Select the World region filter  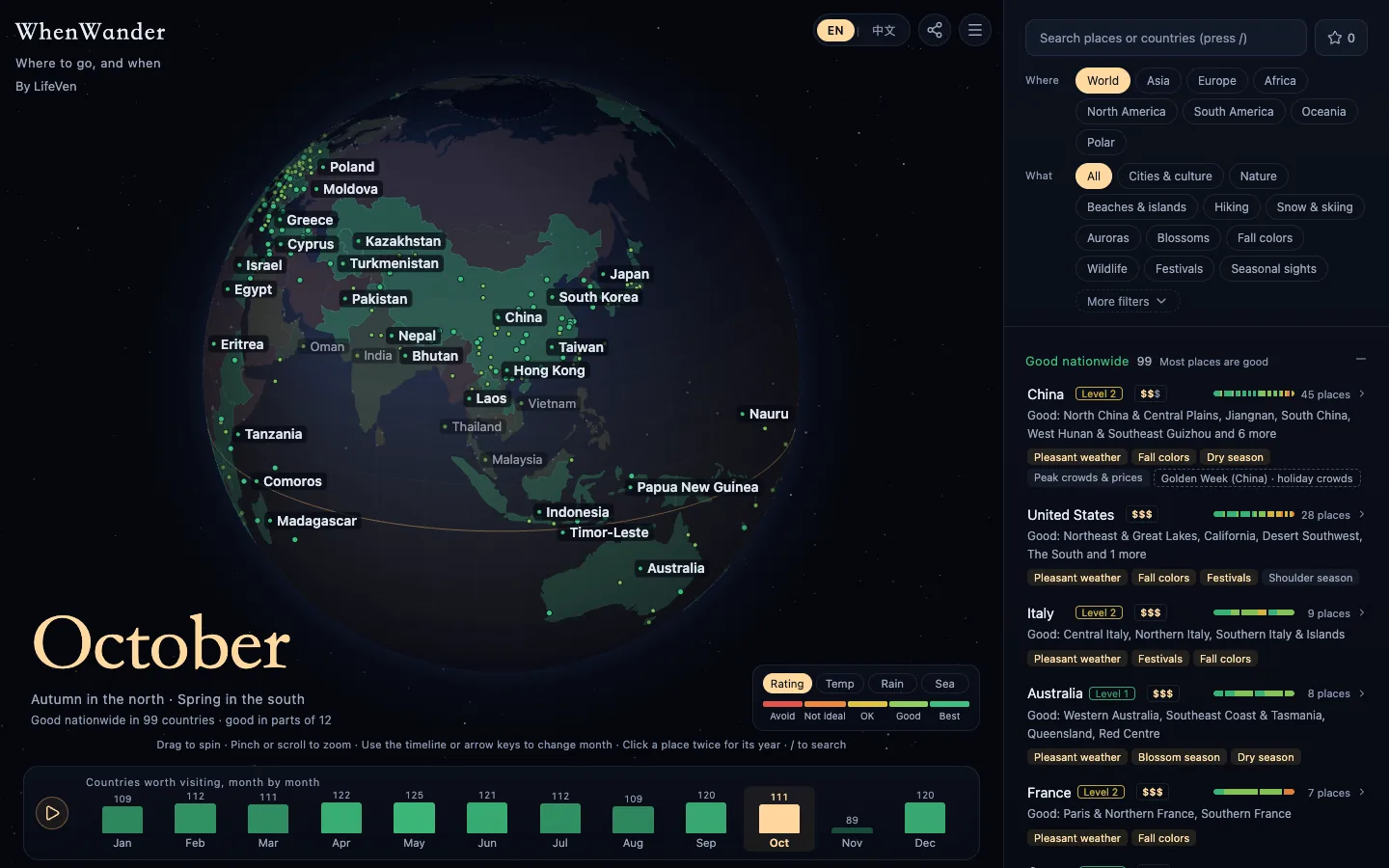coord(1103,81)
